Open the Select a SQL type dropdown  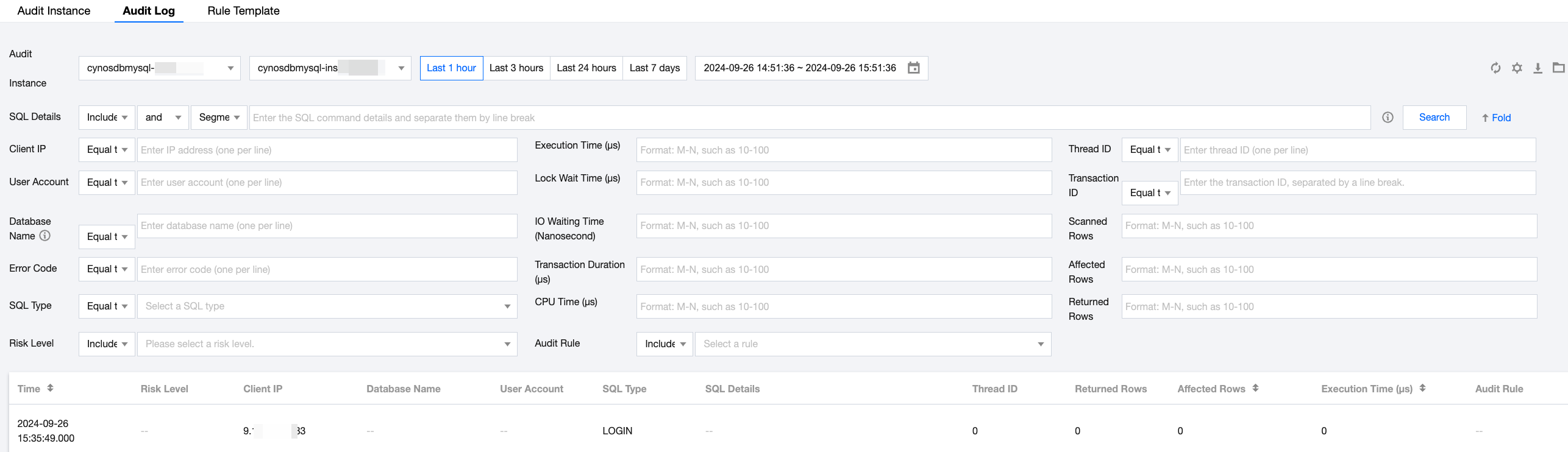327,306
